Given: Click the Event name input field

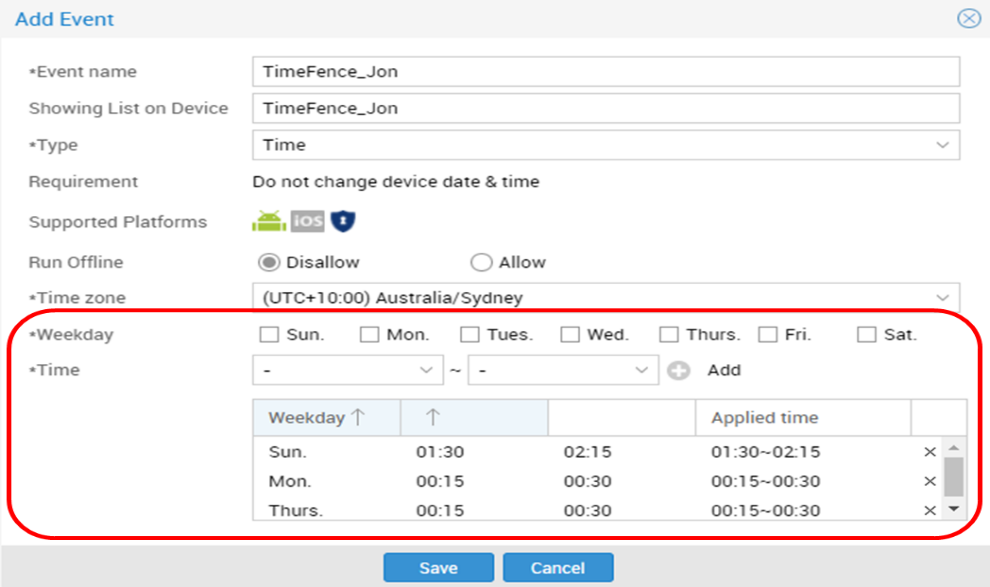Looking at the screenshot, I should (606, 71).
